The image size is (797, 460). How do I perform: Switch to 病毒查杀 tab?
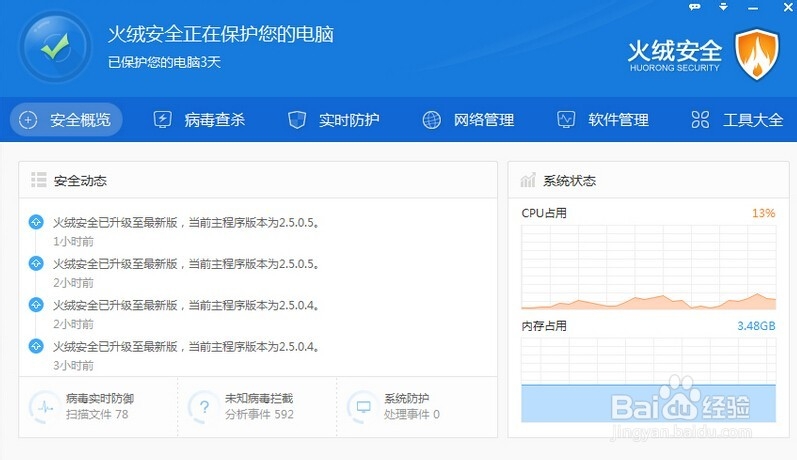coord(199,120)
